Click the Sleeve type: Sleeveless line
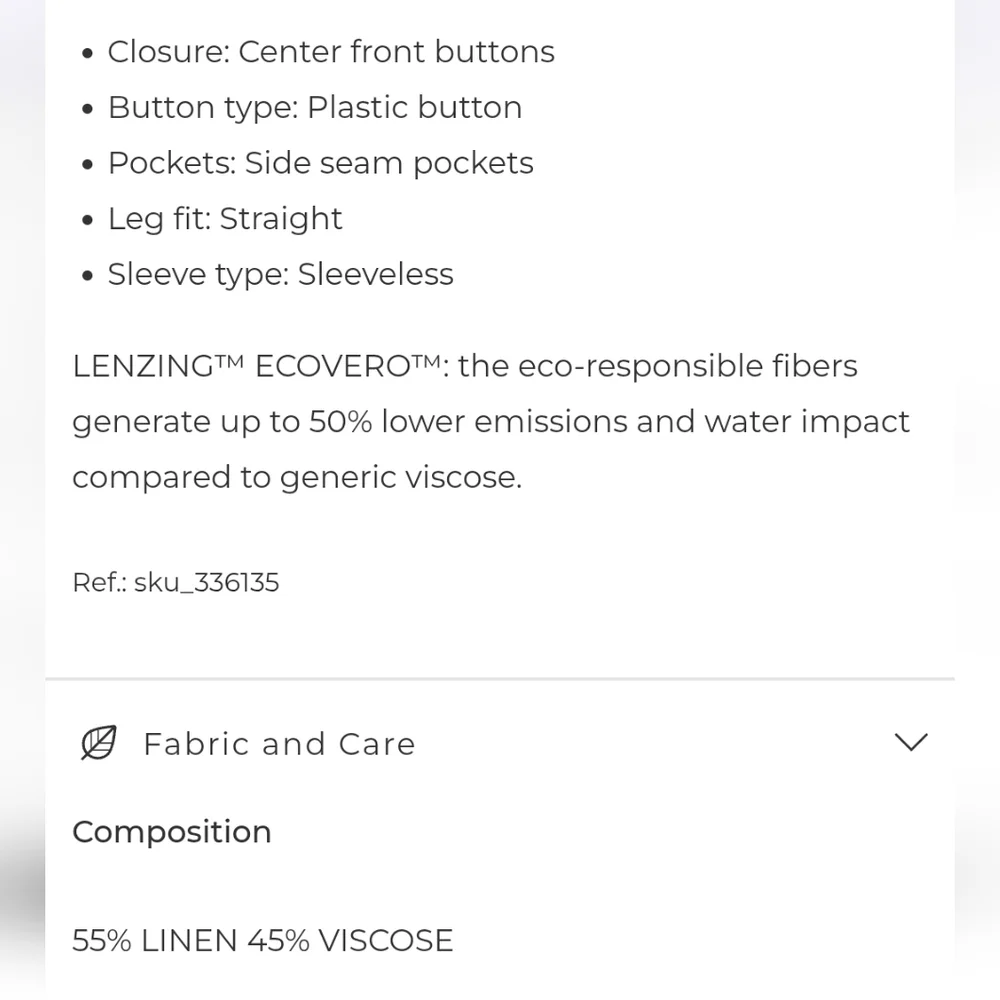1000x1000 pixels. click(281, 274)
